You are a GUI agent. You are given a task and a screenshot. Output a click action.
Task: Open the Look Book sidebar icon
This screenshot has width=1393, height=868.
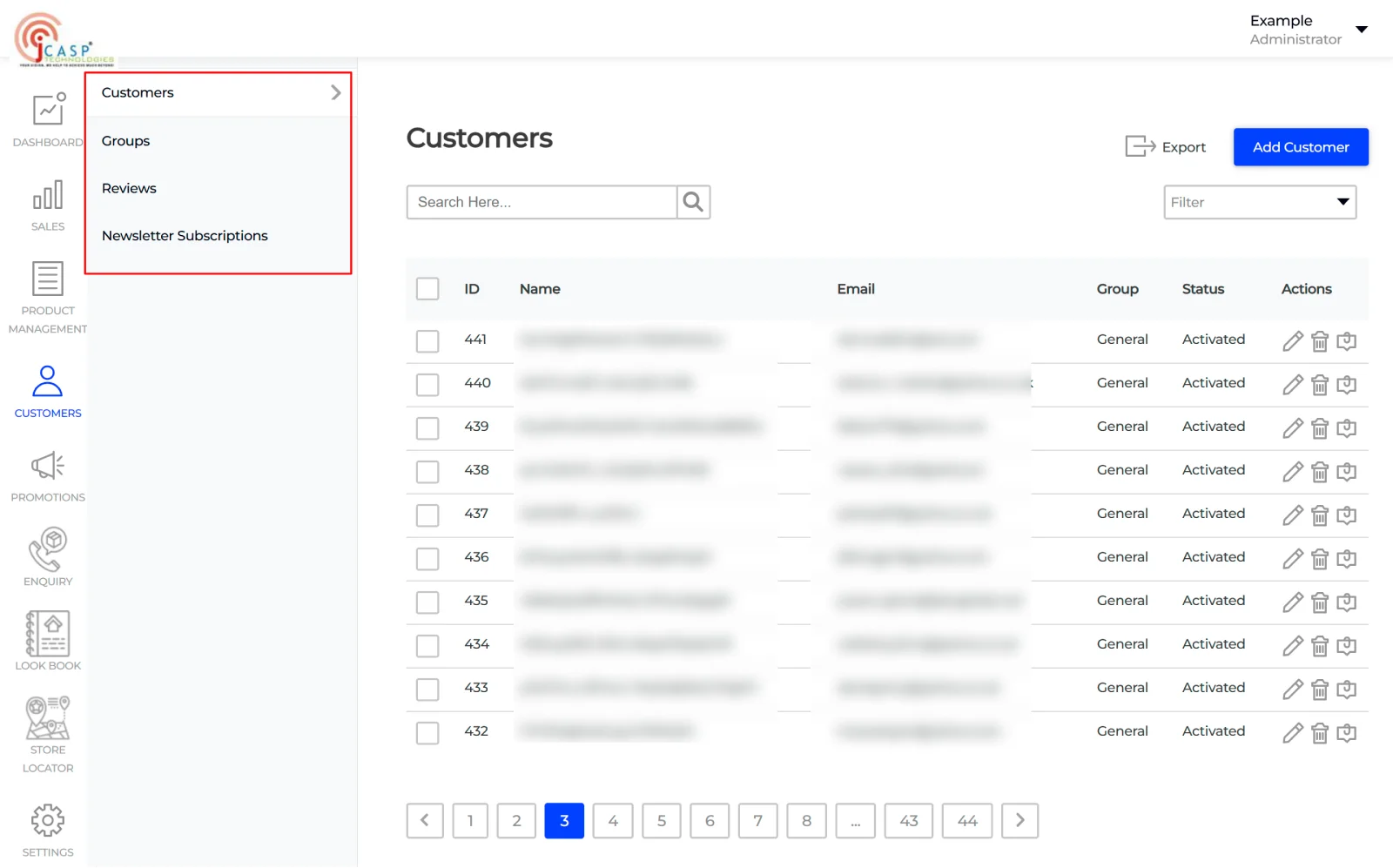[48, 634]
